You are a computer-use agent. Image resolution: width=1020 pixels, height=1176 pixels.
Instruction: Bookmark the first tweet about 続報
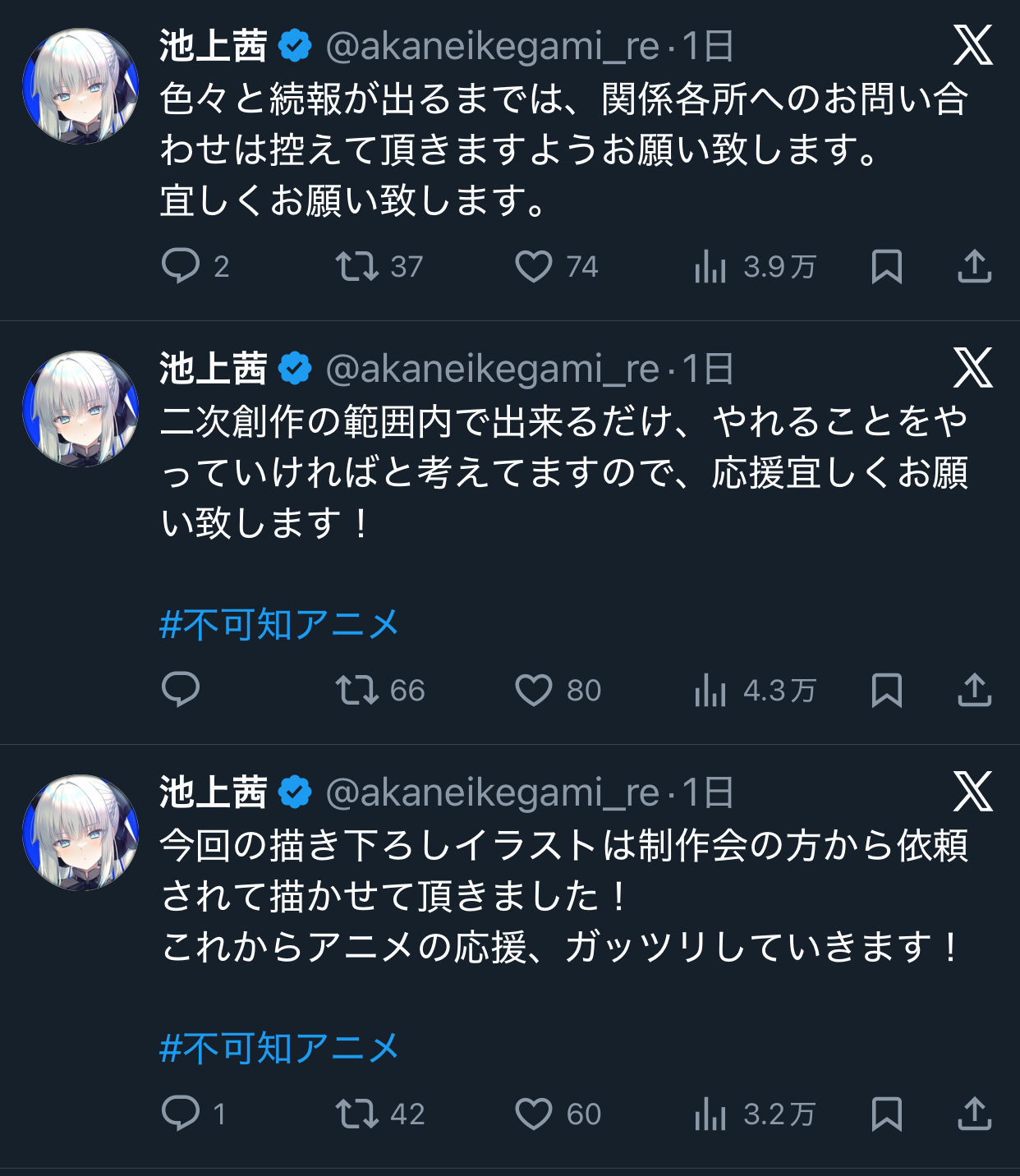886,266
